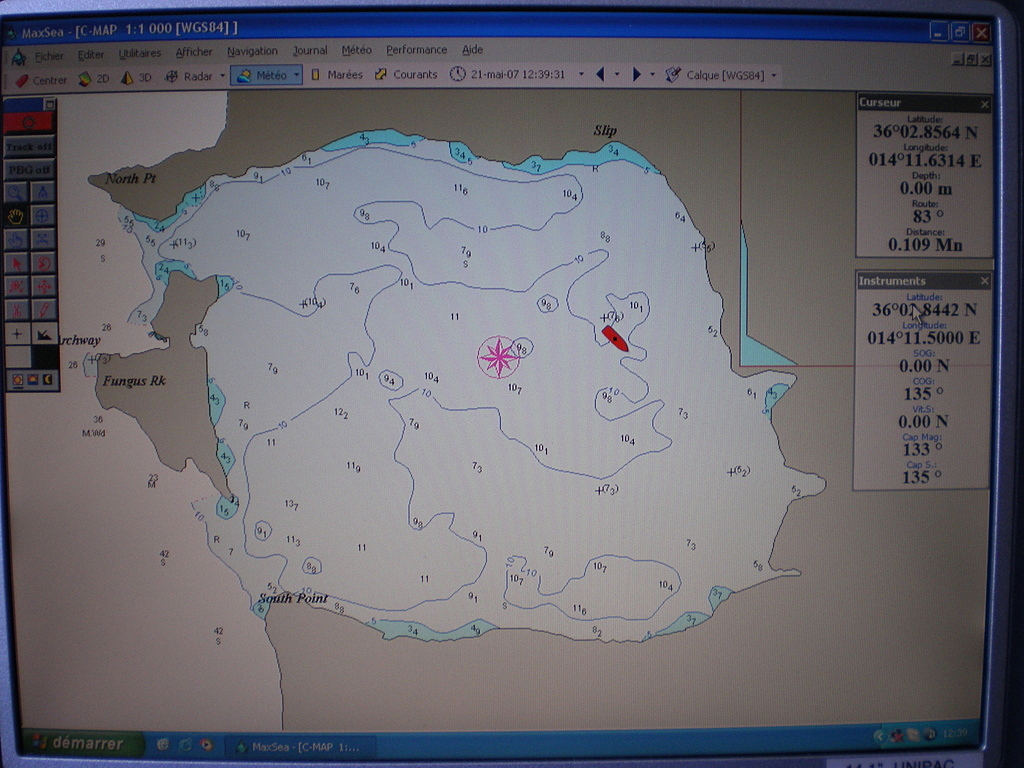
Task: Open the Fichier menu
Action: point(49,56)
